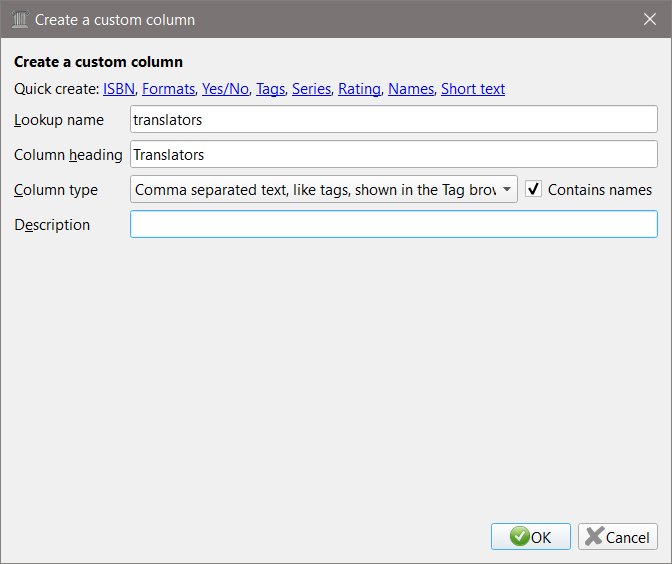Use the Rating quick create link
The image size is (672, 564).
click(359, 89)
